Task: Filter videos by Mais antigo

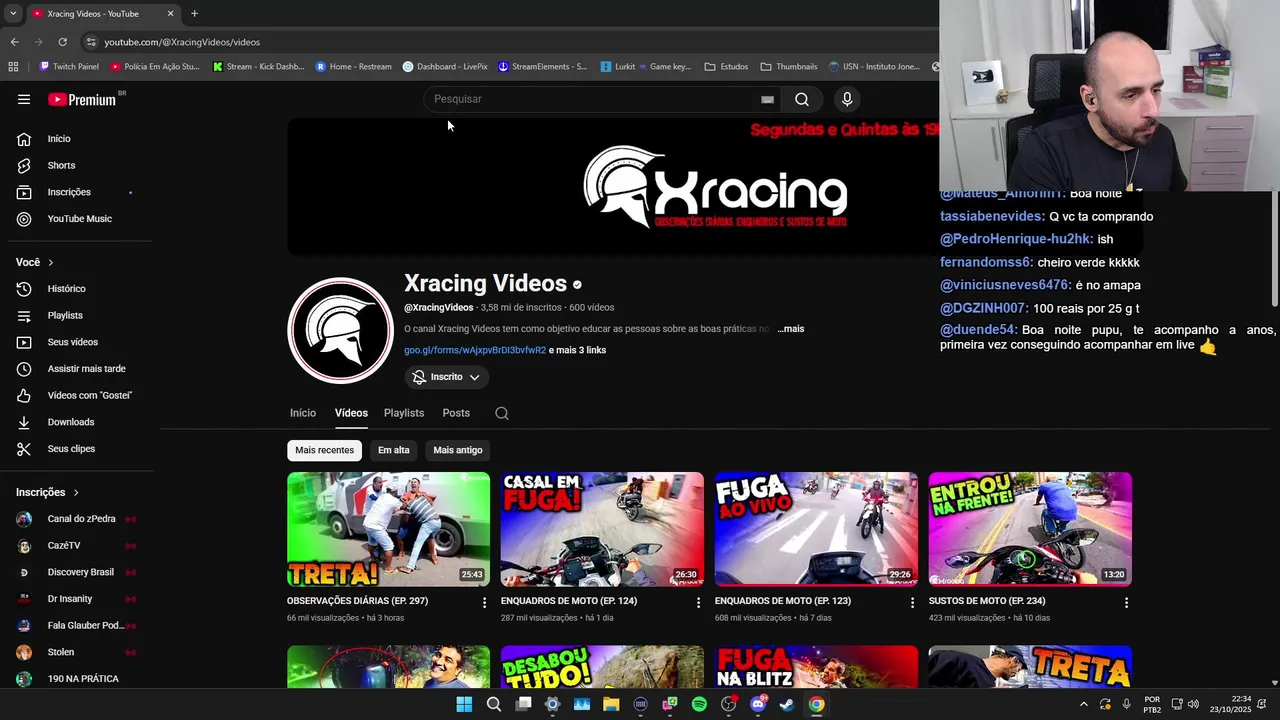Action: 458,450
